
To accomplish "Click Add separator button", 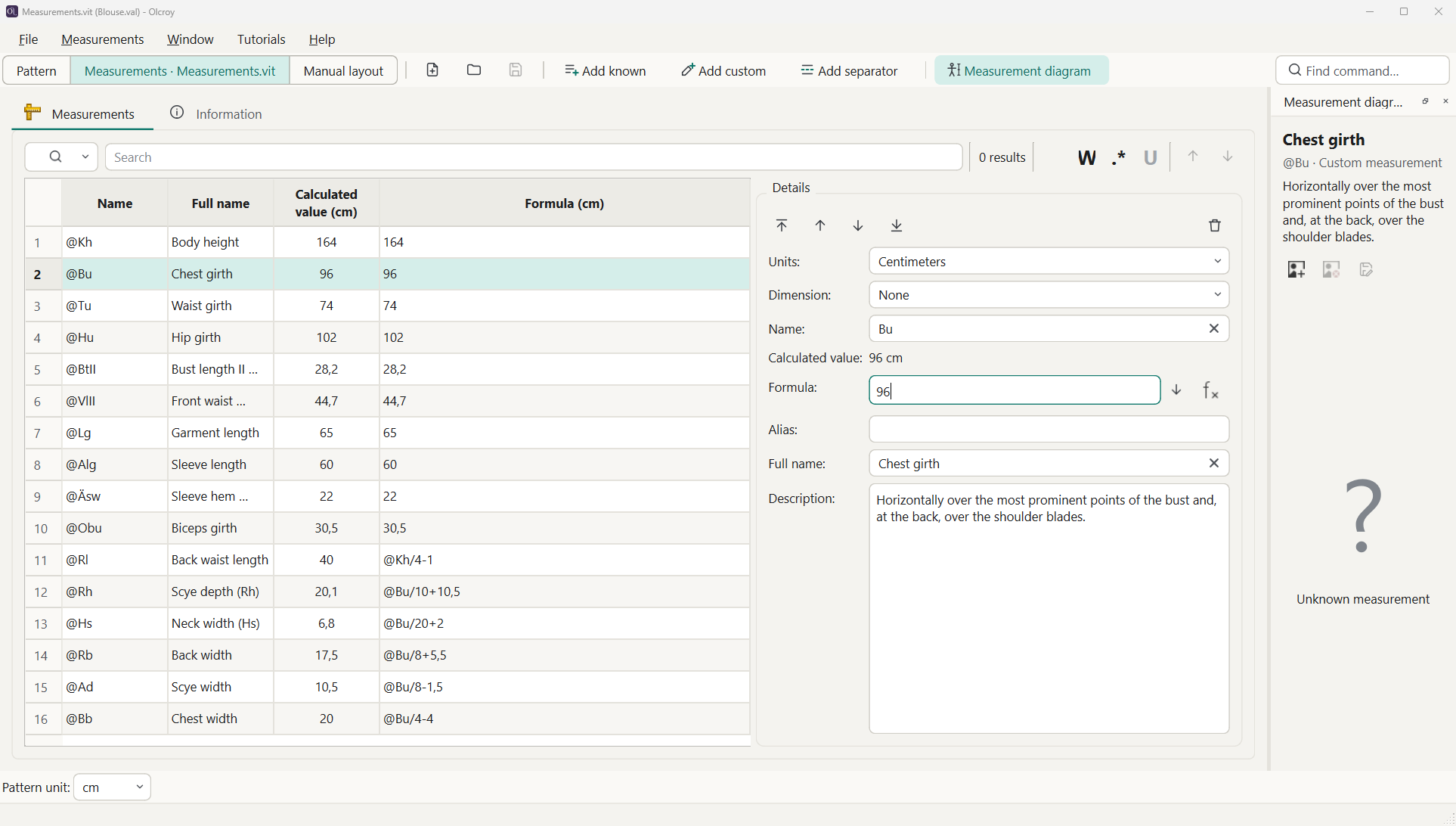I will point(849,70).
